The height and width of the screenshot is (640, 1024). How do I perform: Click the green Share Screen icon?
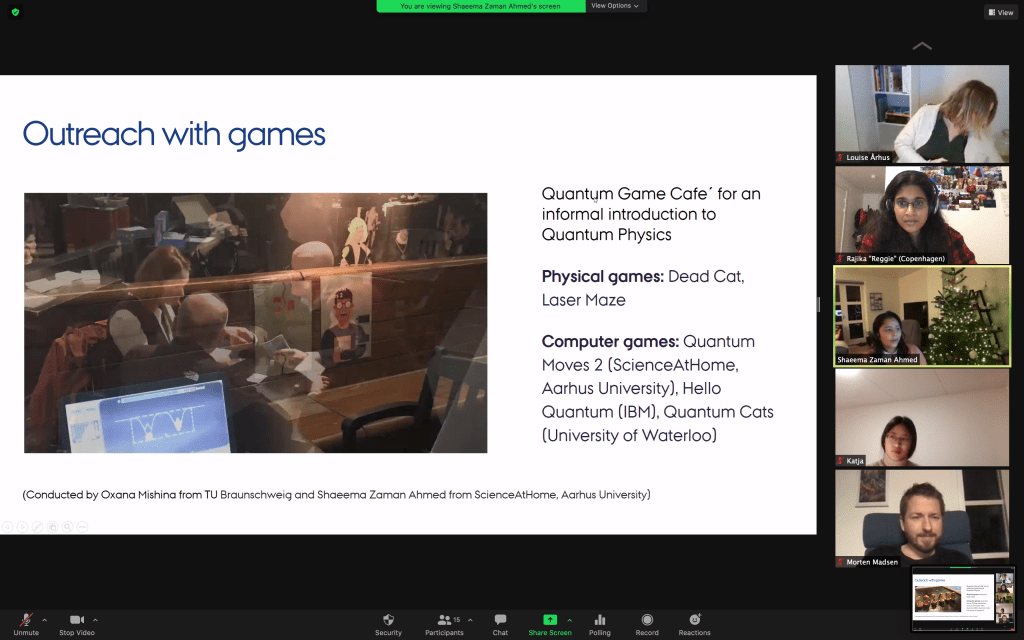[x=549, y=620]
